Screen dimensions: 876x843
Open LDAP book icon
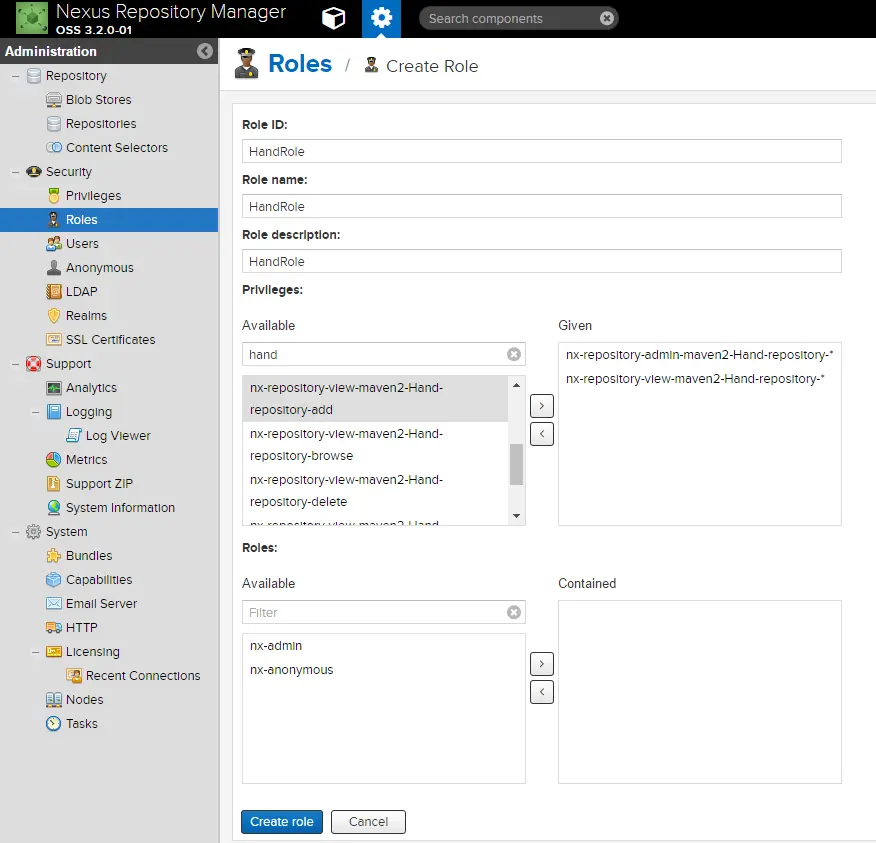coord(54,292)
